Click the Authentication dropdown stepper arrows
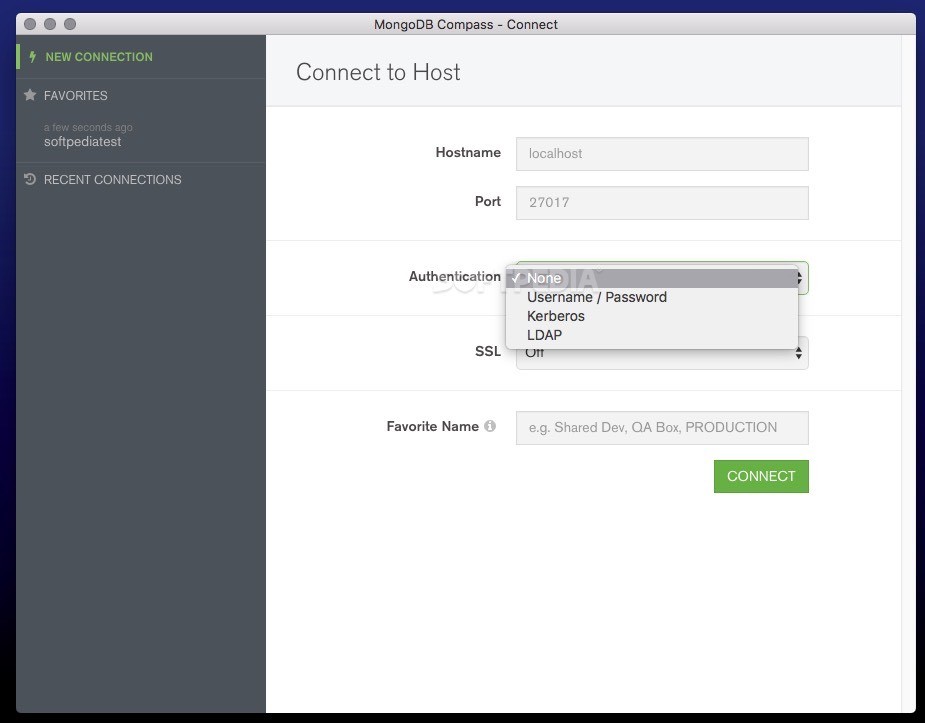 pyautogui.click(x=799, y=278)
